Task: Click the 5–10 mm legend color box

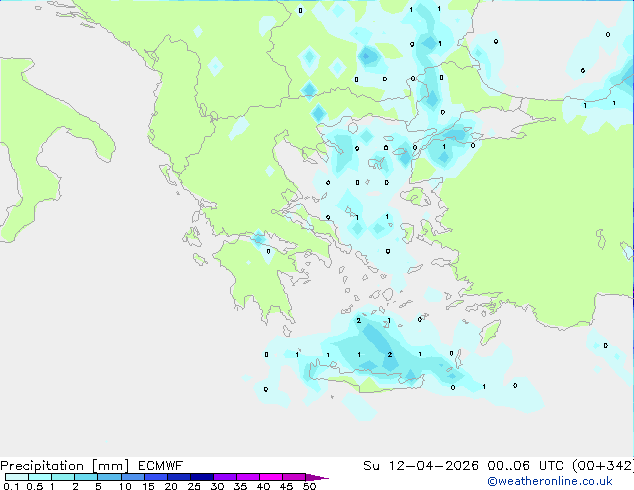Action: point(109,477)
